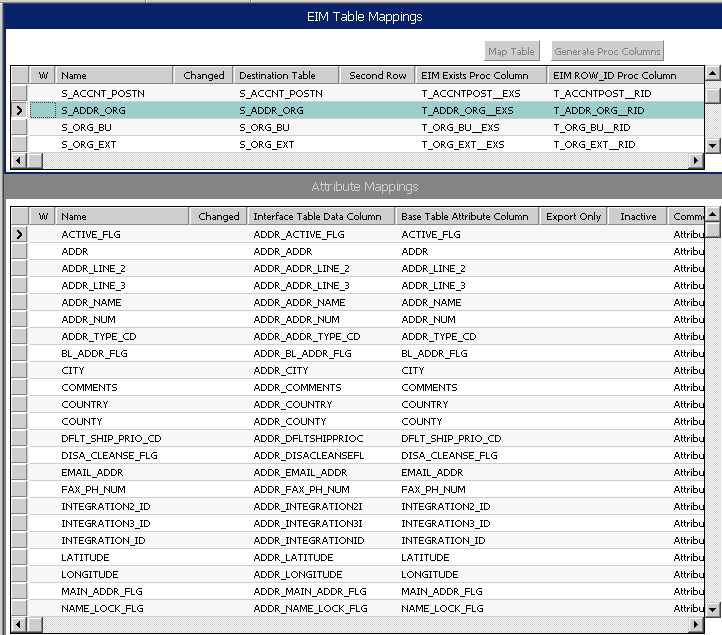Click the Second Row column header
This screenshot has height=635, width=722.
click(377, 75)
